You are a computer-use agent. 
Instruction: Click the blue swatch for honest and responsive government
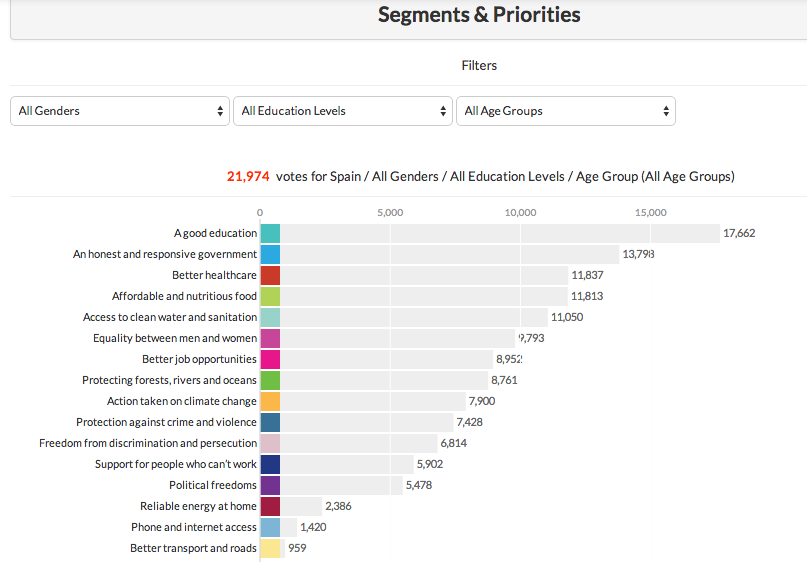(x=270, y=254)
